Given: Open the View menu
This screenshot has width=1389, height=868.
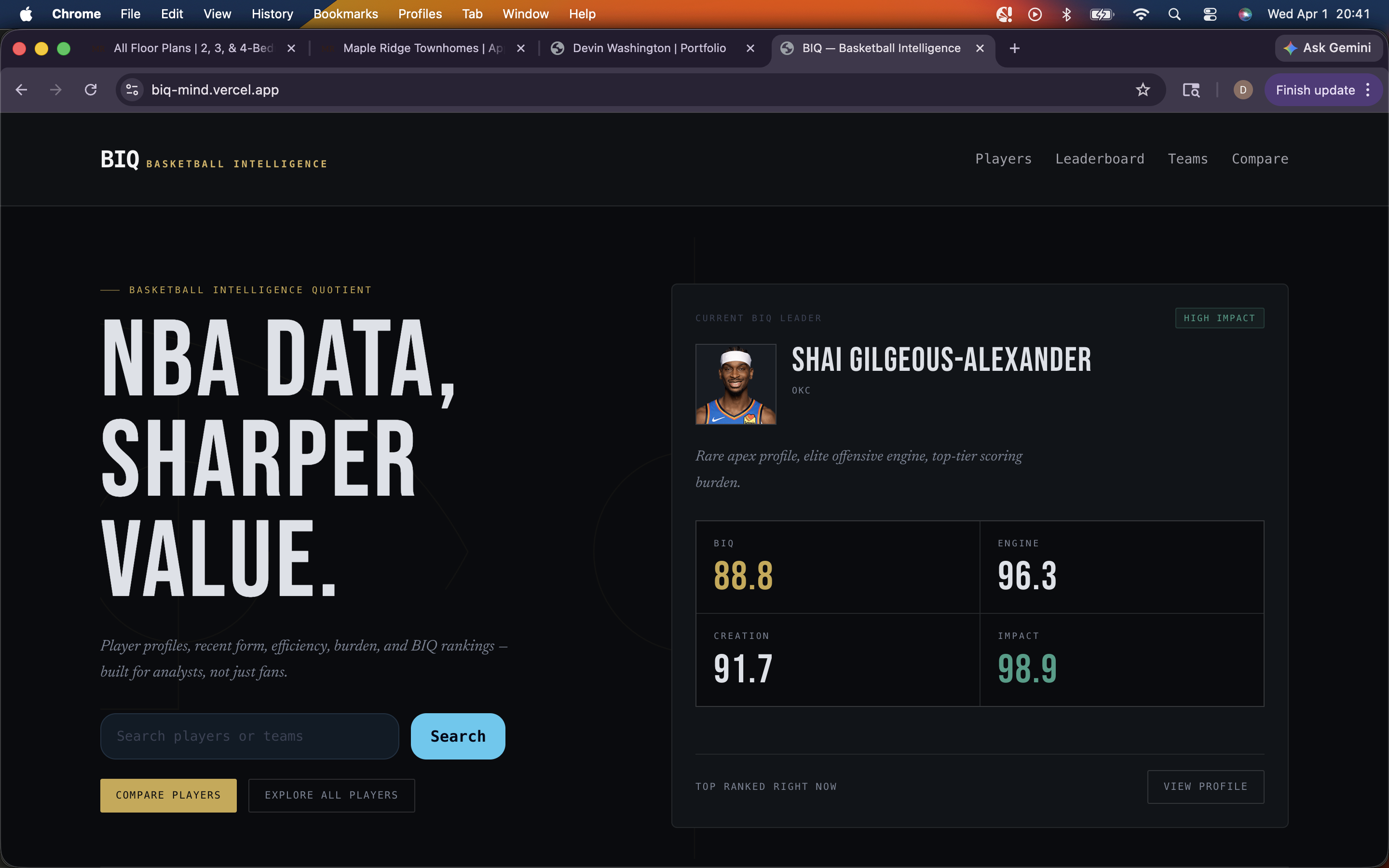Looking at the screenshot, I should point(217,14).
